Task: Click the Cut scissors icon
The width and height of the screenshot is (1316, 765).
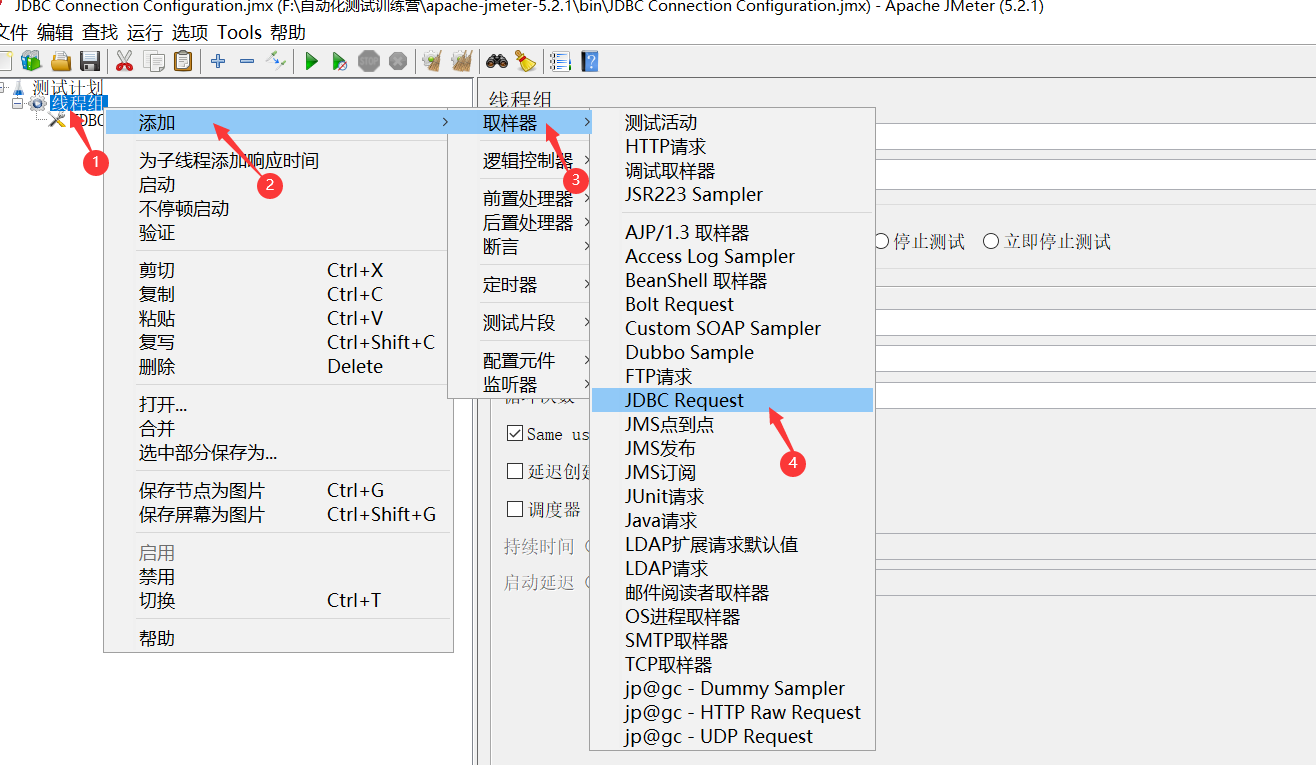Action: pos(124,61)
